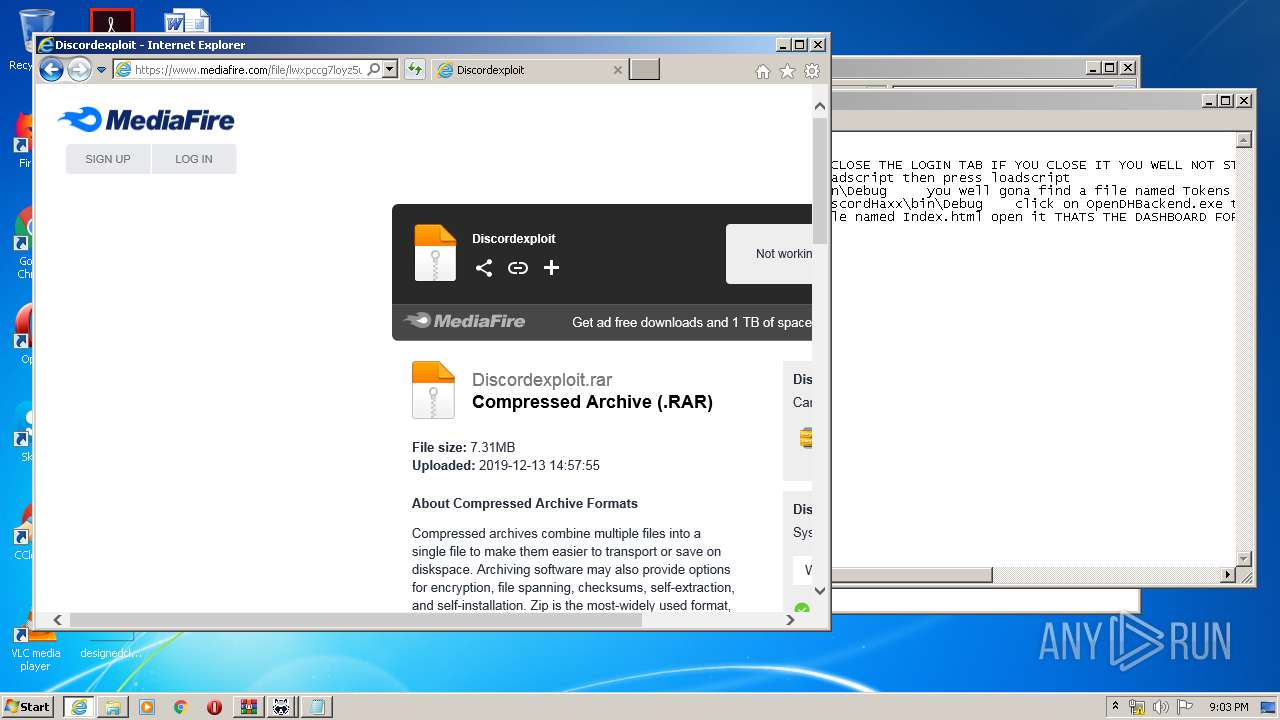
Task: Click the Start button
Action: point(28,706)
